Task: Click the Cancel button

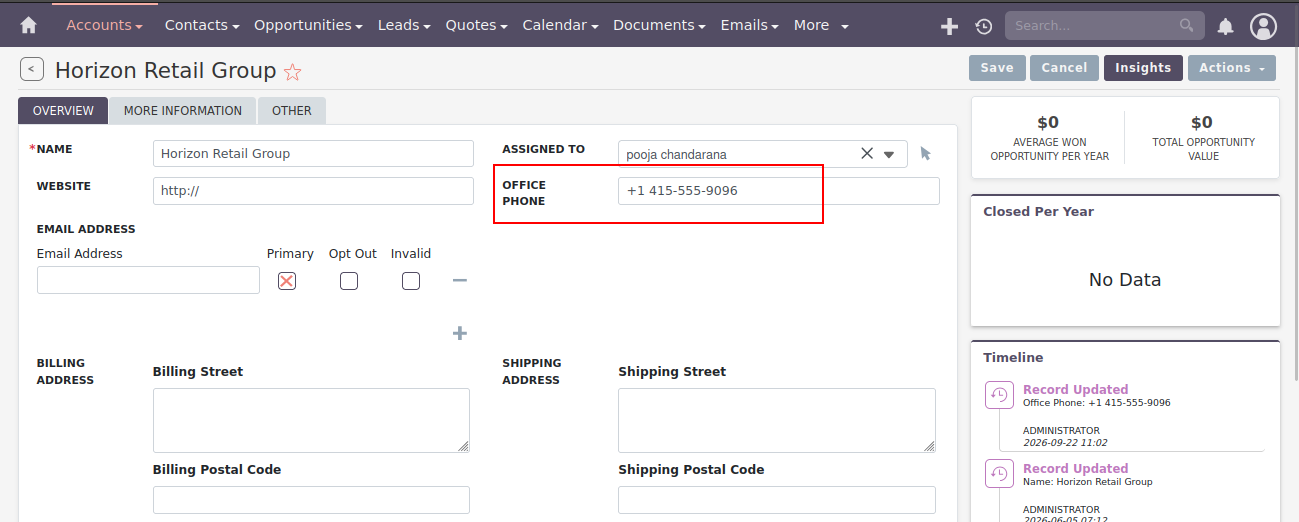Action: click(x=1064, y=68)
